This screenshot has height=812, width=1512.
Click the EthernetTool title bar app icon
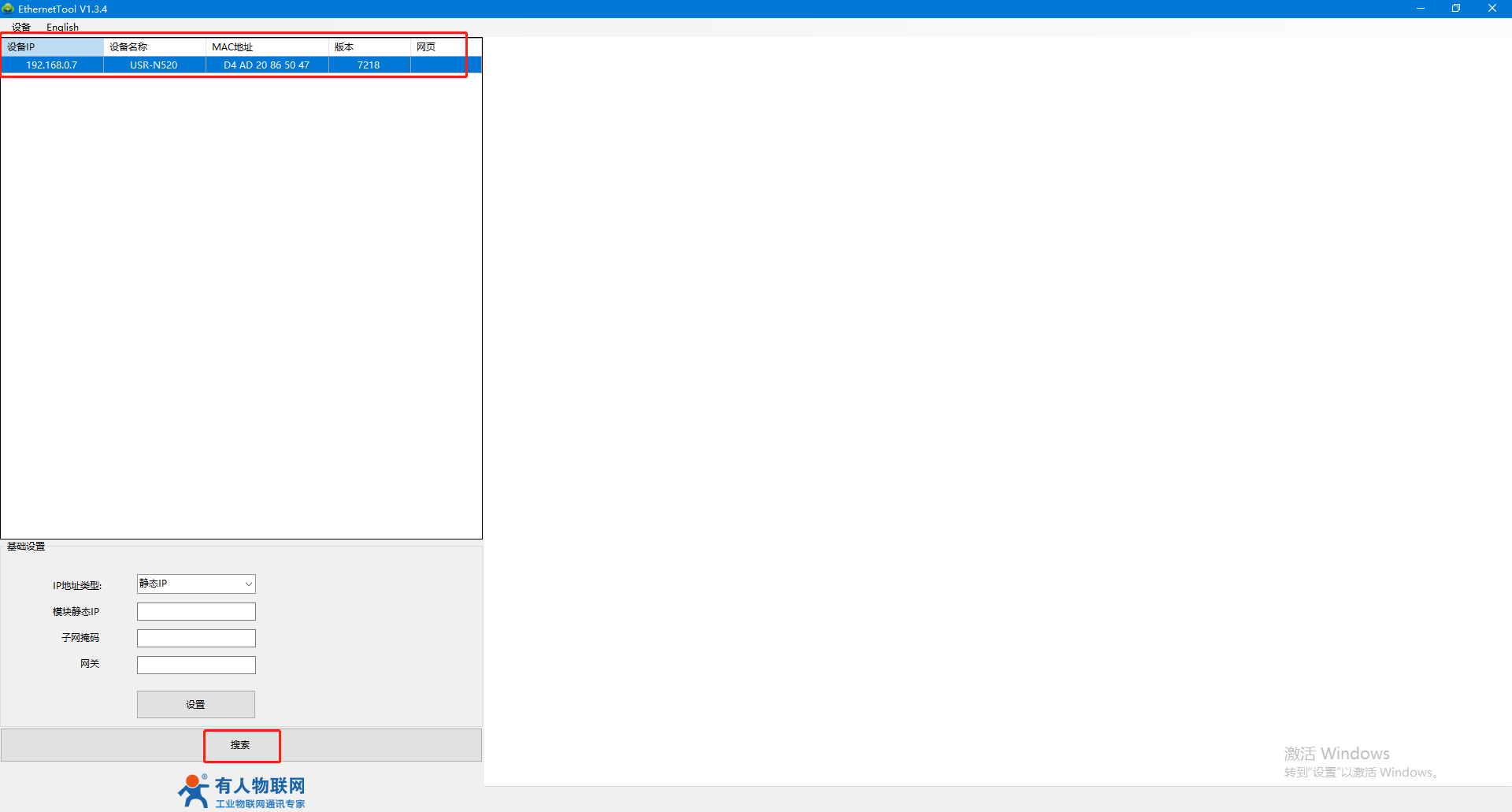[8, 9]
